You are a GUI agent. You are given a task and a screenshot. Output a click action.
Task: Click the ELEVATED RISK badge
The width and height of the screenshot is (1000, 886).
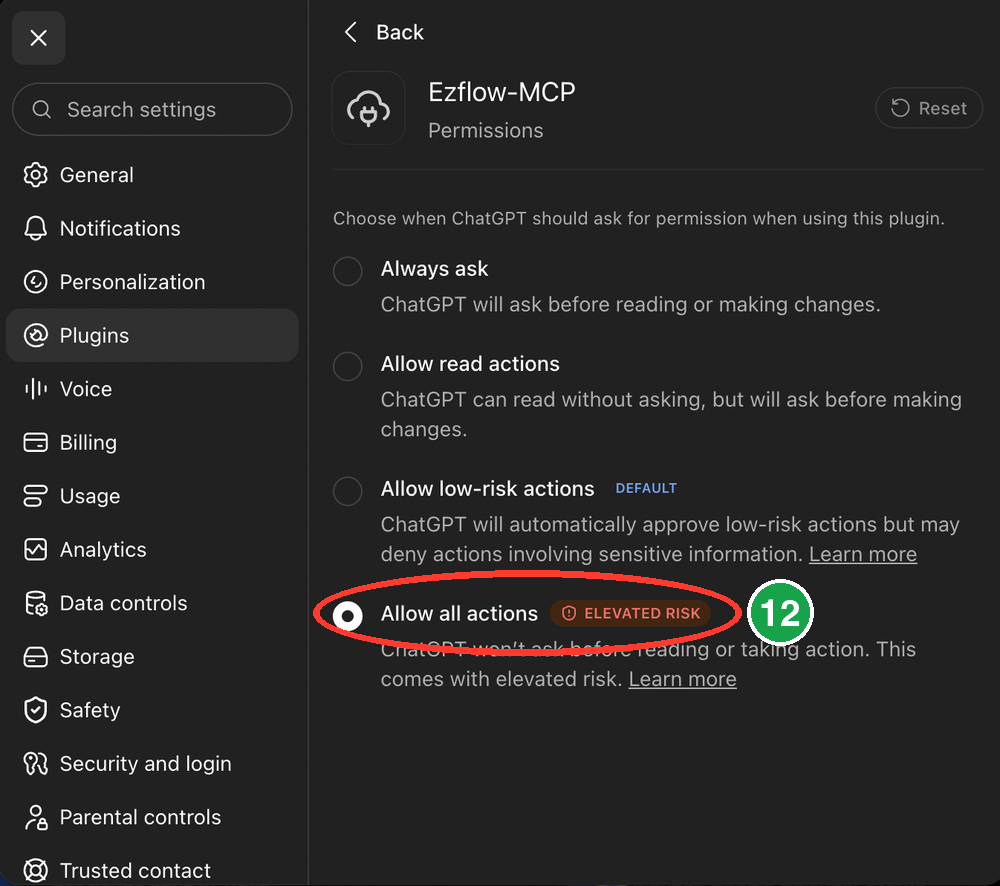tap(630, 613)
